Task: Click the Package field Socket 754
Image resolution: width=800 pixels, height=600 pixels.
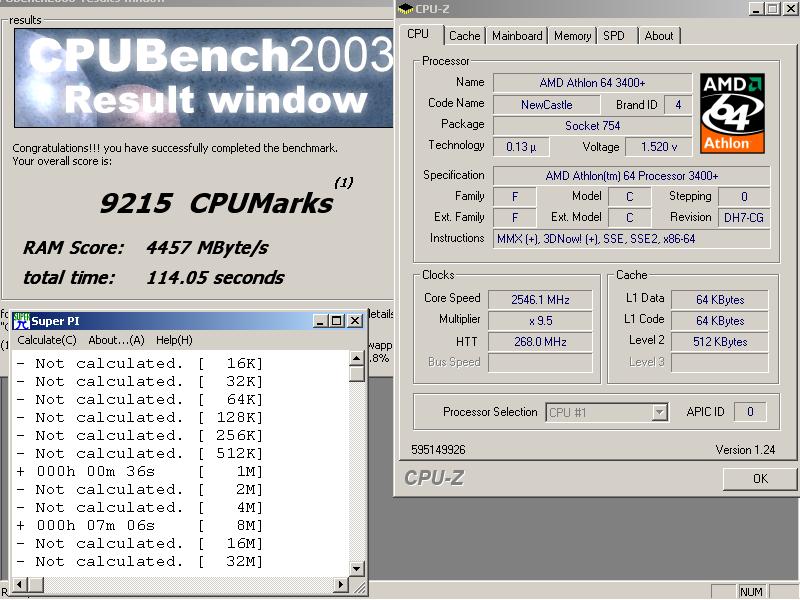Action: 592,126
